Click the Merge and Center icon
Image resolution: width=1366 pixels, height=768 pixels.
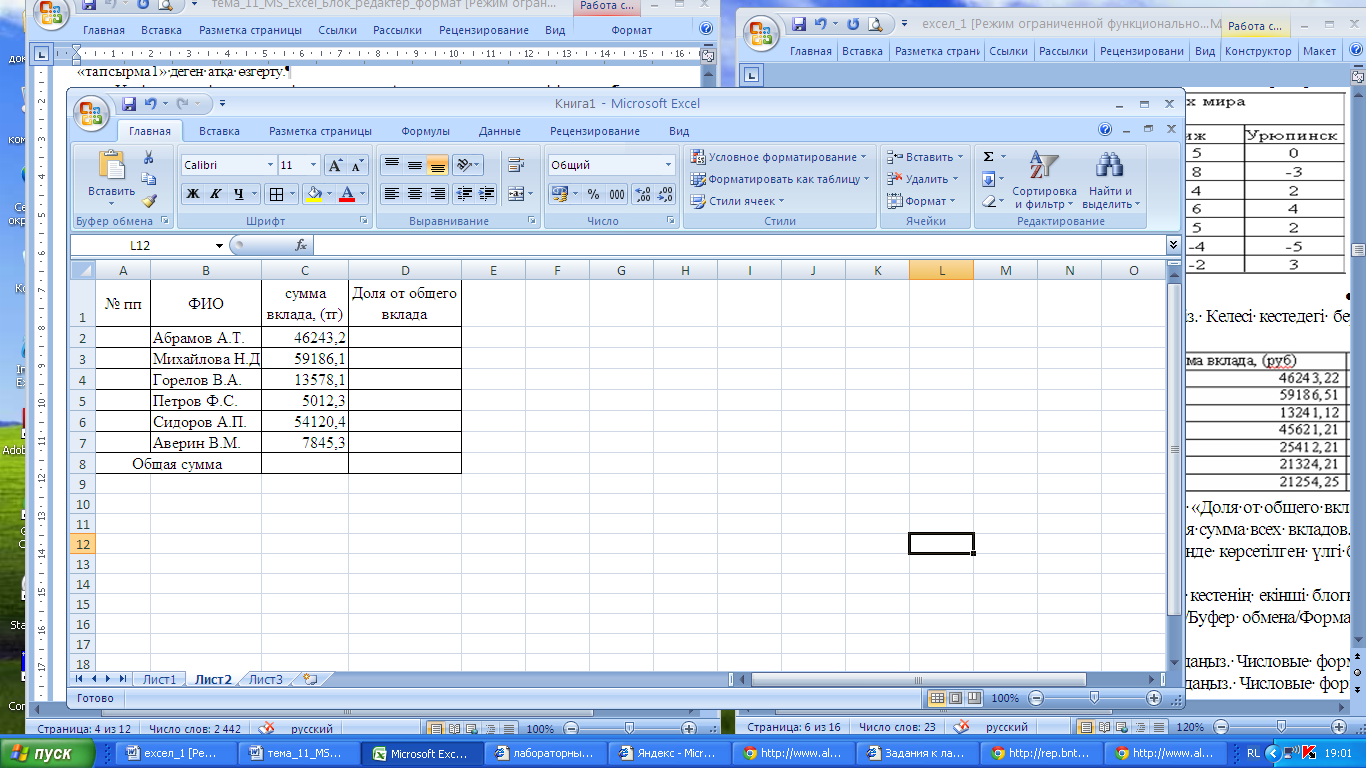[516, 194]
